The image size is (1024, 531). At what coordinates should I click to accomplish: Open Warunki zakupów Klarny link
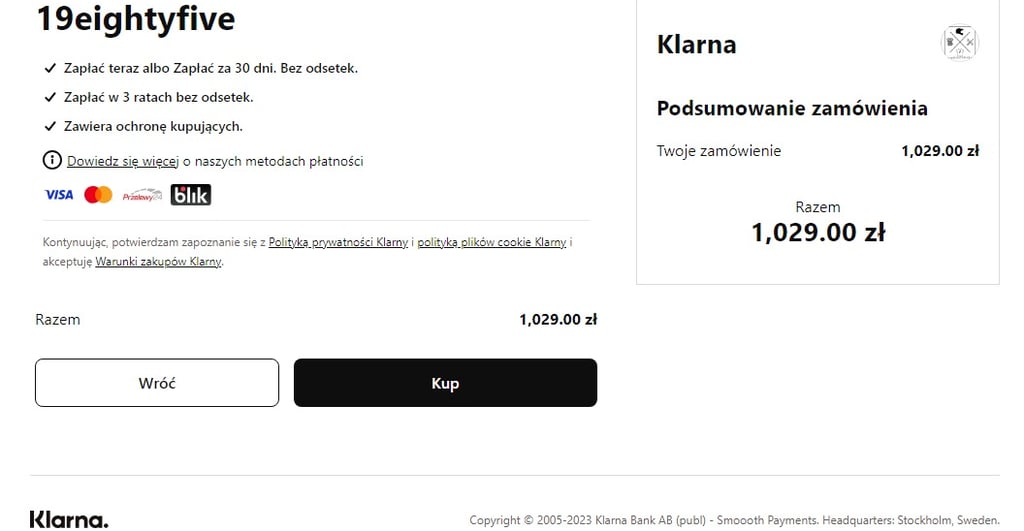tap(159, 262)
